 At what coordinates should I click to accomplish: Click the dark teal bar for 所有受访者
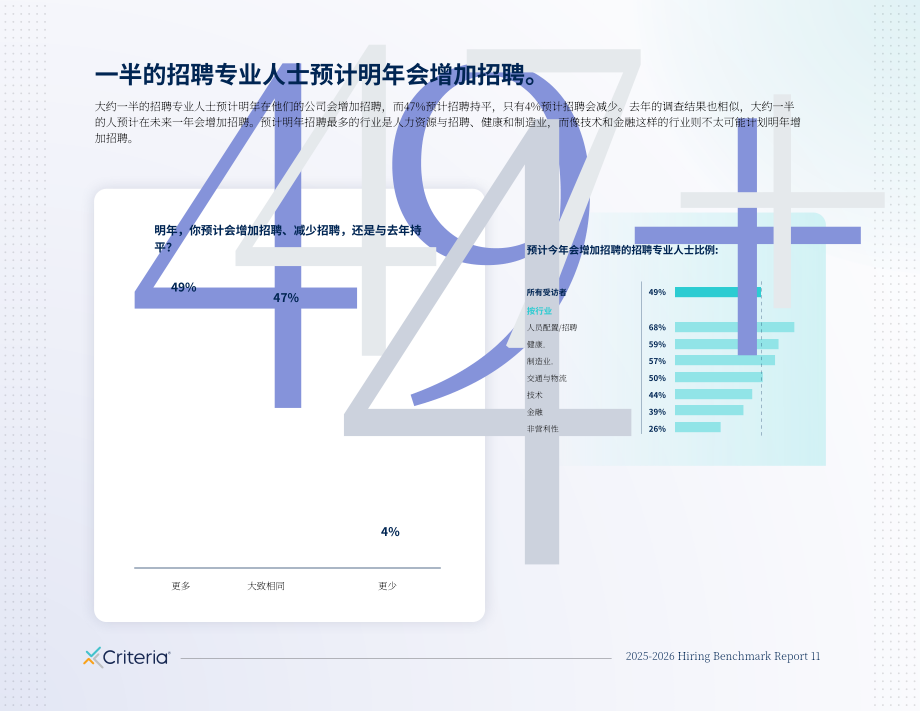coord(718,292)
